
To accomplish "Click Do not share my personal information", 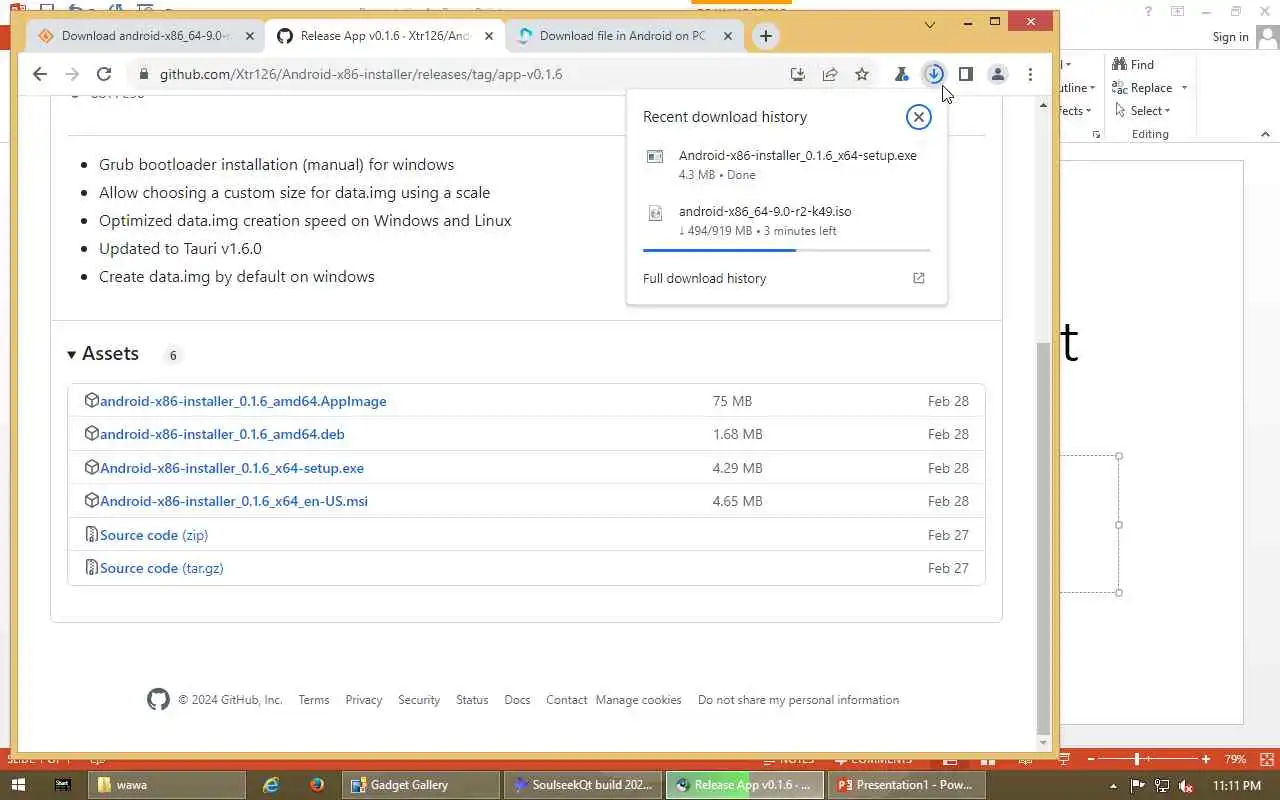I will point(799,700).
